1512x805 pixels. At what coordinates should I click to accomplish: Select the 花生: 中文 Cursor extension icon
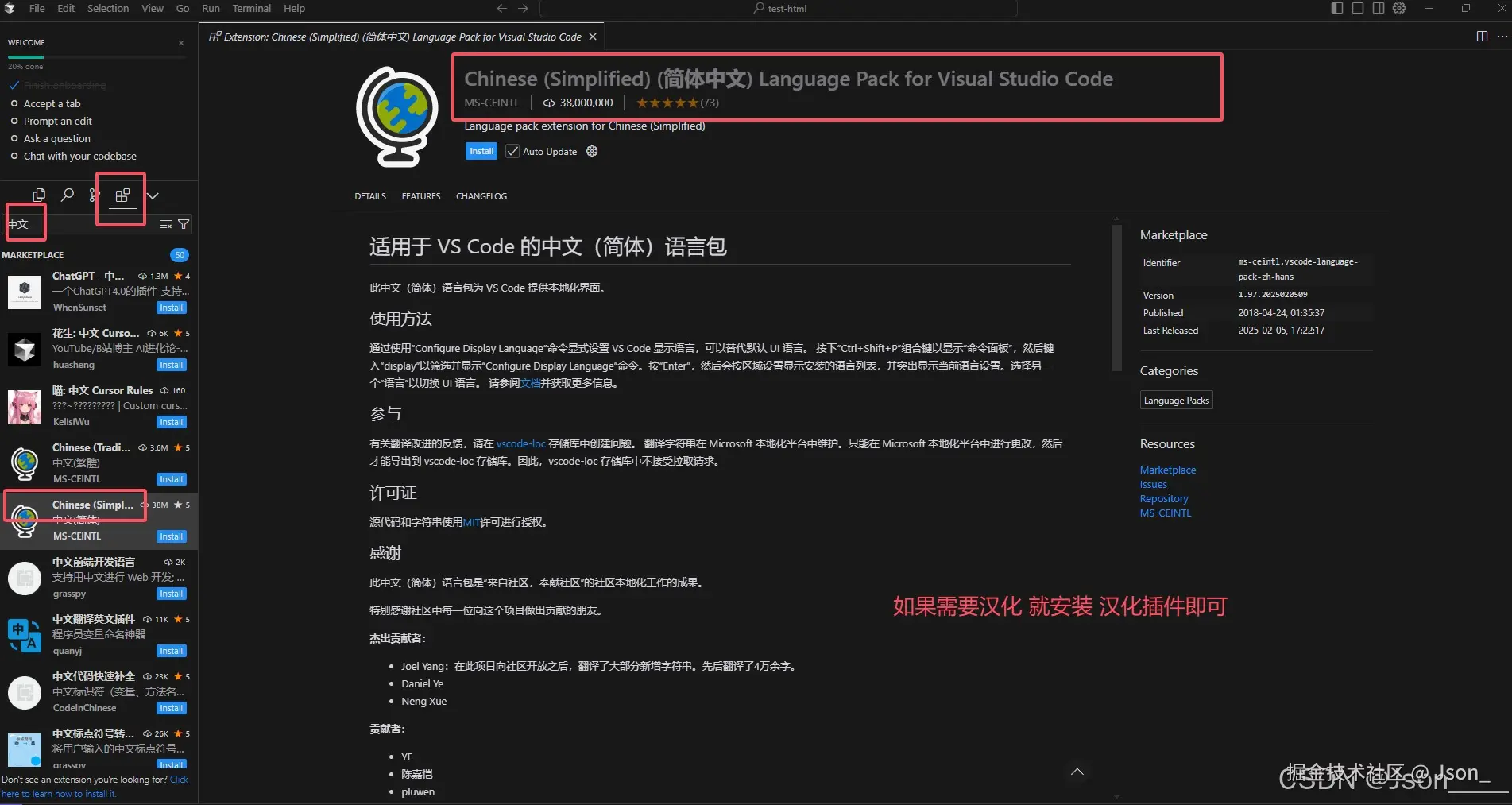(x=25, y=349)
